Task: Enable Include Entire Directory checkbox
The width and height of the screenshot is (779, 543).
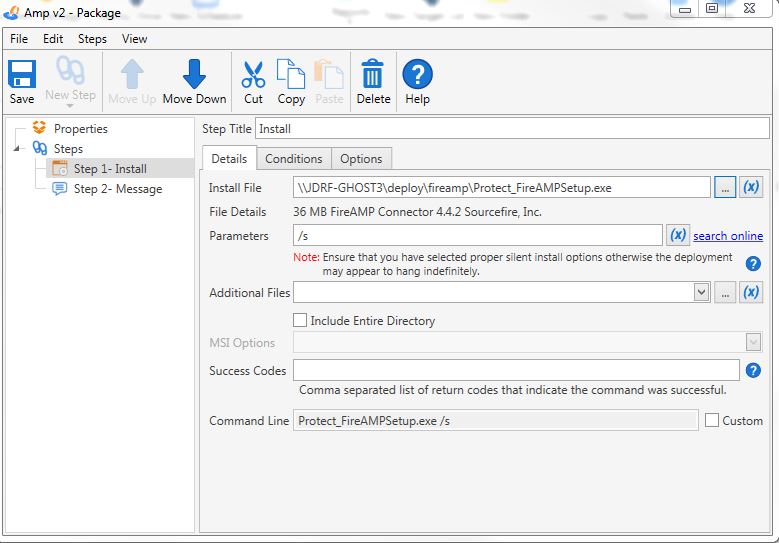Action: tap(300, 321)
